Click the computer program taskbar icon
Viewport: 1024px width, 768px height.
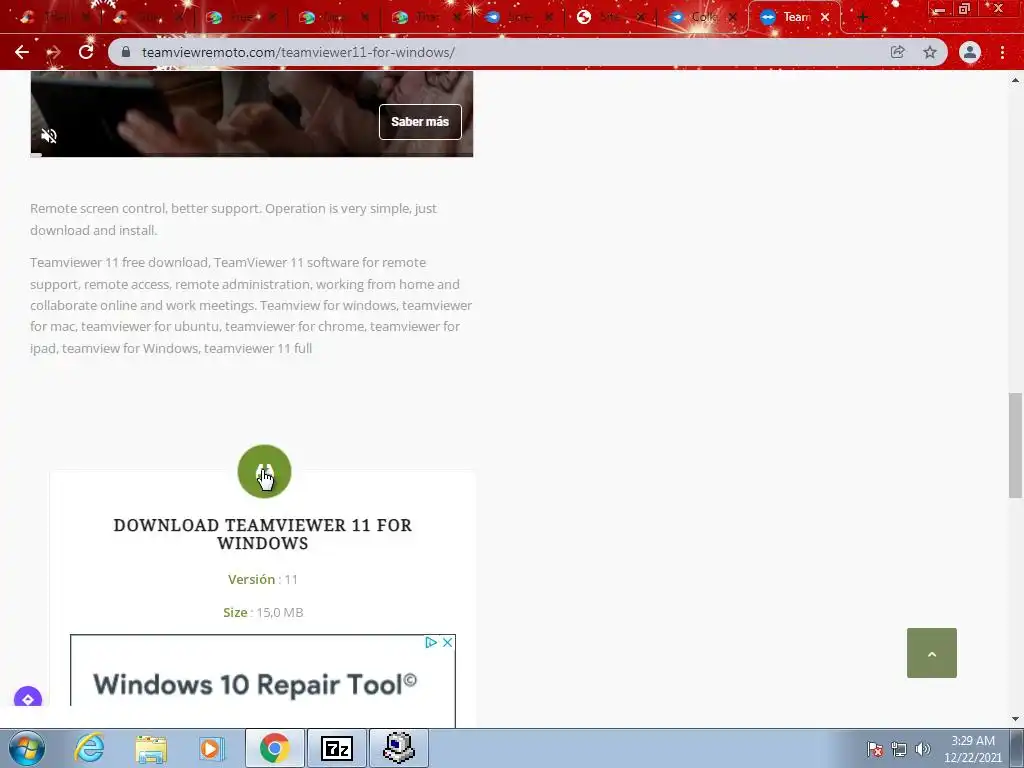(x=399, y=748)
